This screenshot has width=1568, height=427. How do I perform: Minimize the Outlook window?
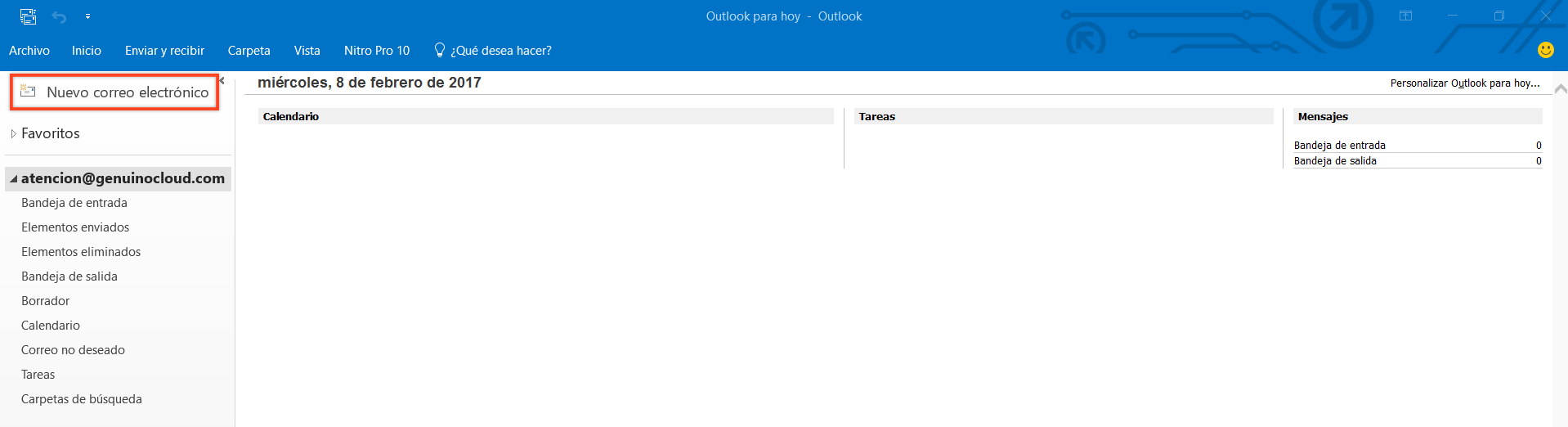click(1453, 16)
